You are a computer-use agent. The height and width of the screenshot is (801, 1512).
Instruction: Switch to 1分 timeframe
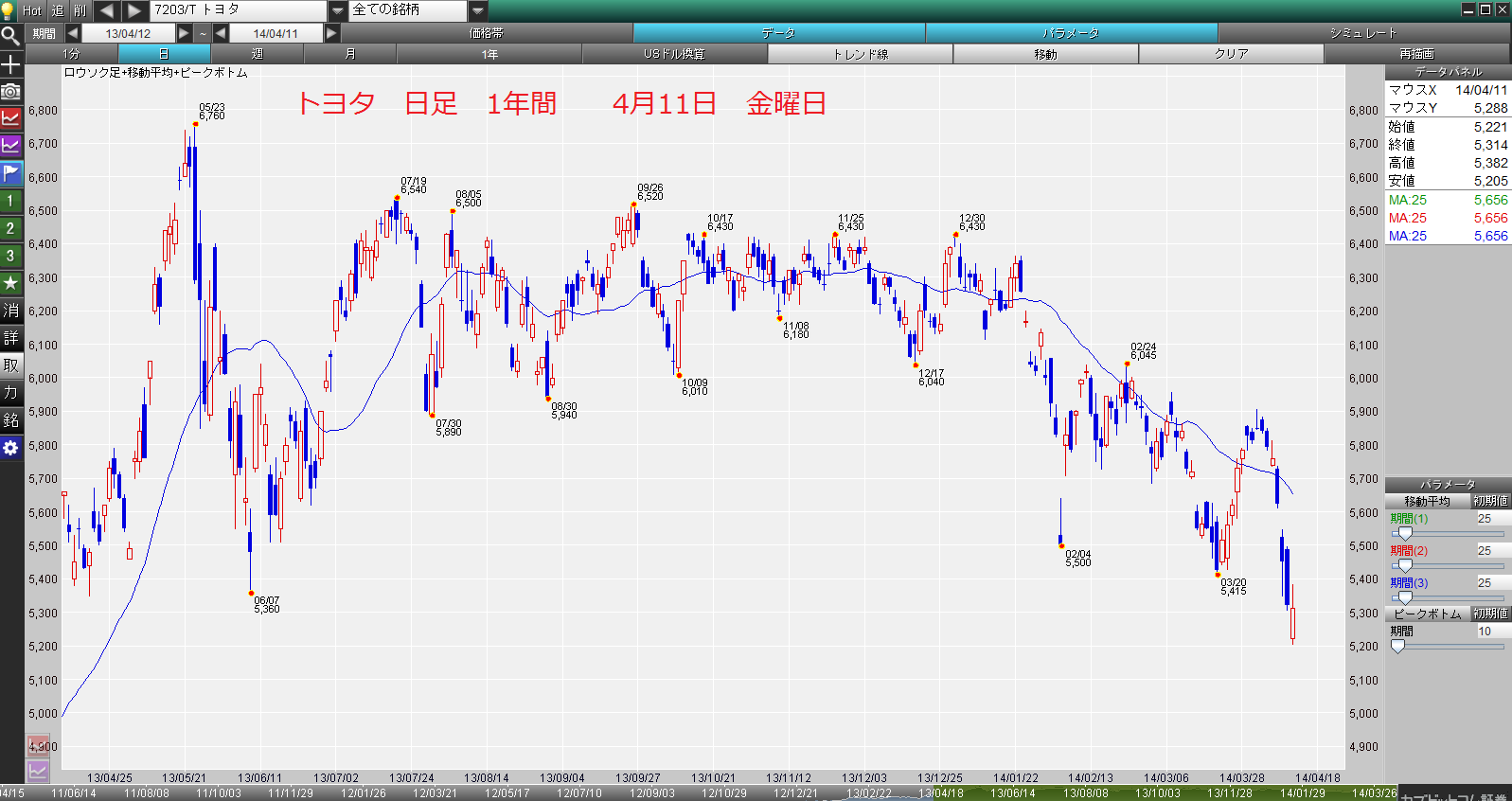(72, 54)
